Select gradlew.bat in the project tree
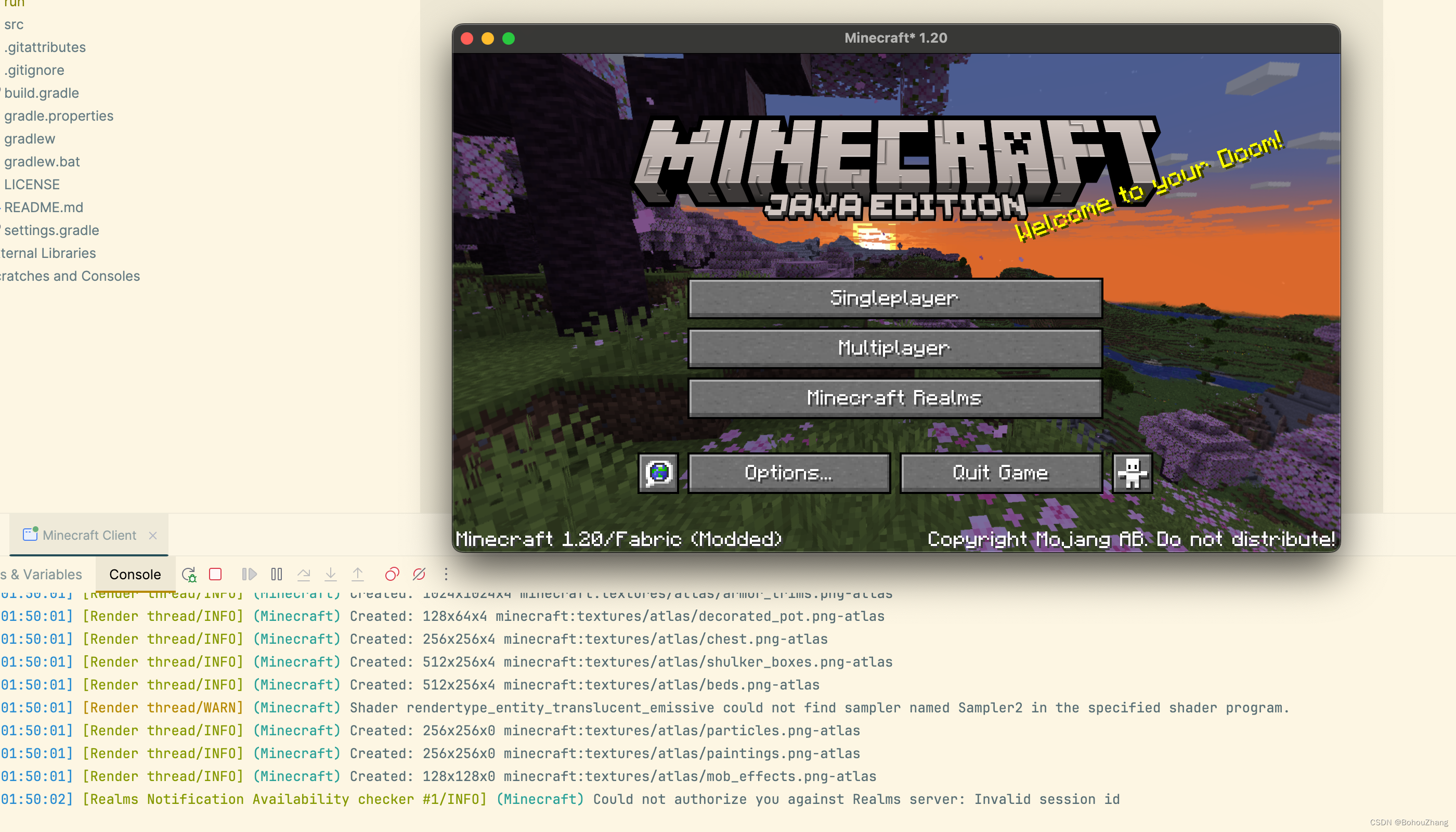The width and height of the screenshot is (1456, 832). click(42, 162)
